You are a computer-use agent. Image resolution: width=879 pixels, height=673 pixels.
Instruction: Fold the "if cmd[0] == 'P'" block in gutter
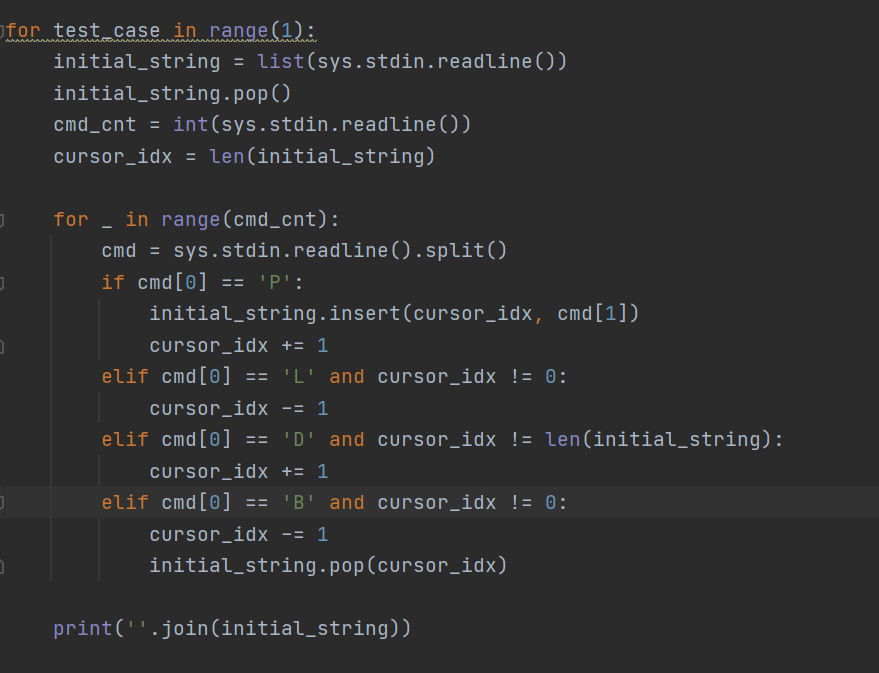point(2,283)
